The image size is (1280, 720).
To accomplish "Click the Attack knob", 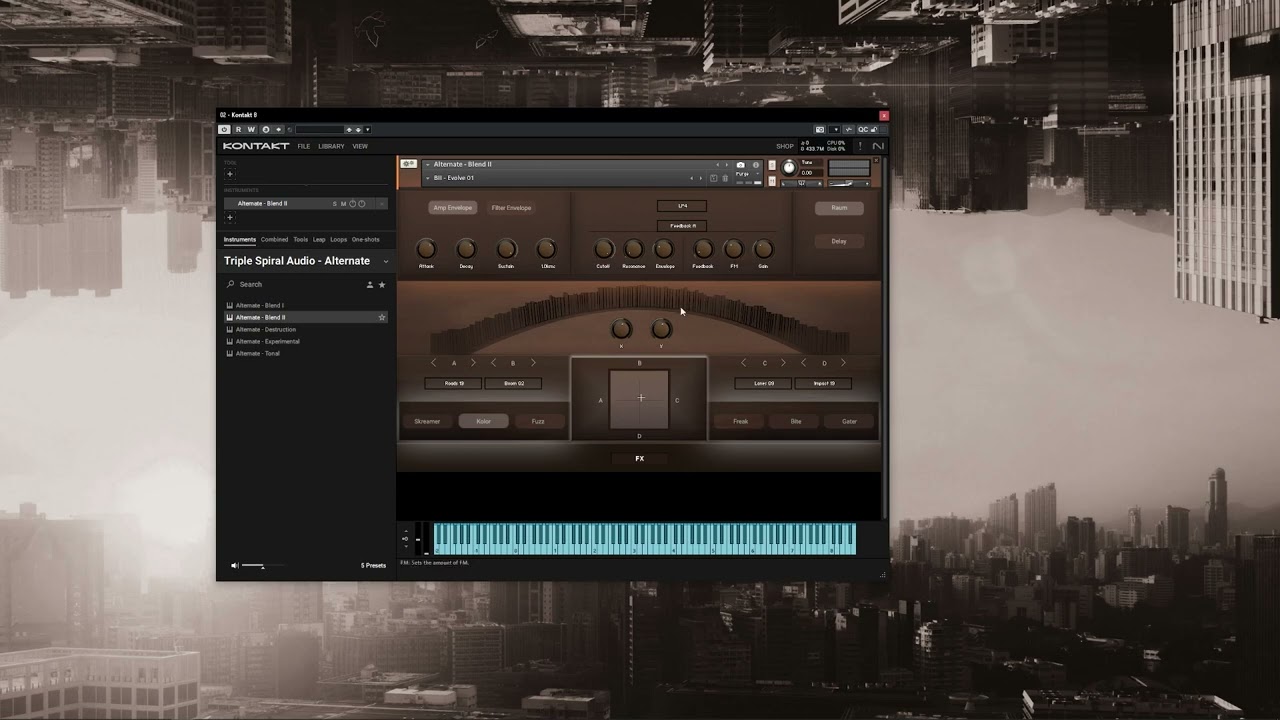I will point(426,249).
